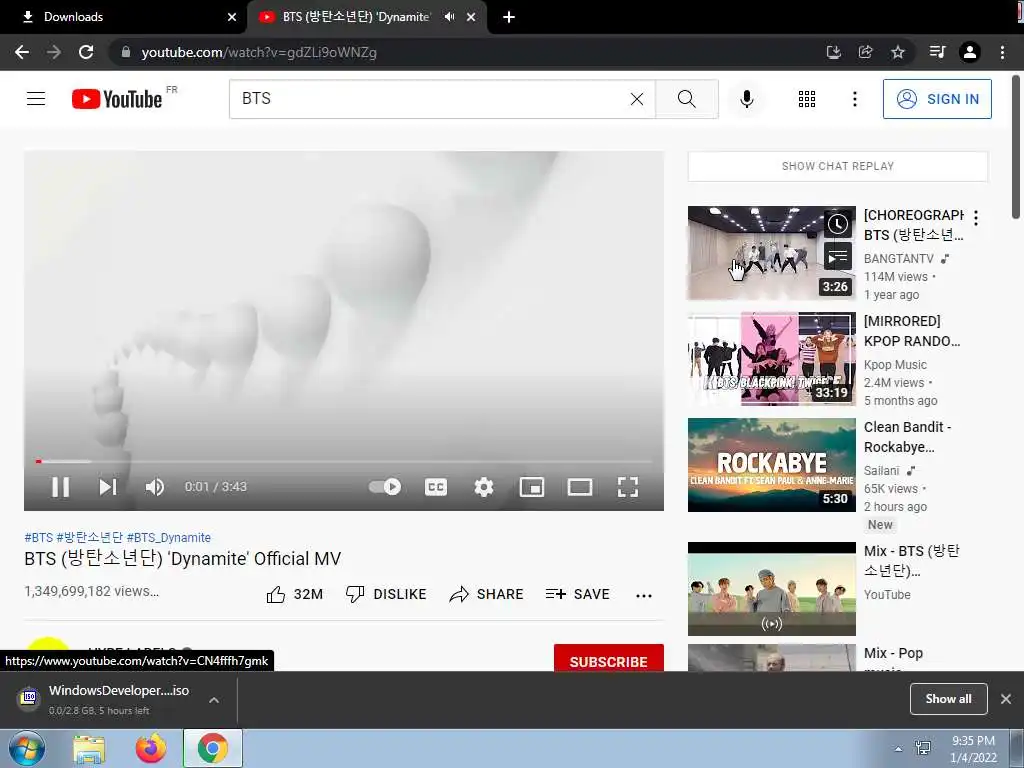
Task: Open the Rockabye video thumbnail
Action: pos(771,465)
